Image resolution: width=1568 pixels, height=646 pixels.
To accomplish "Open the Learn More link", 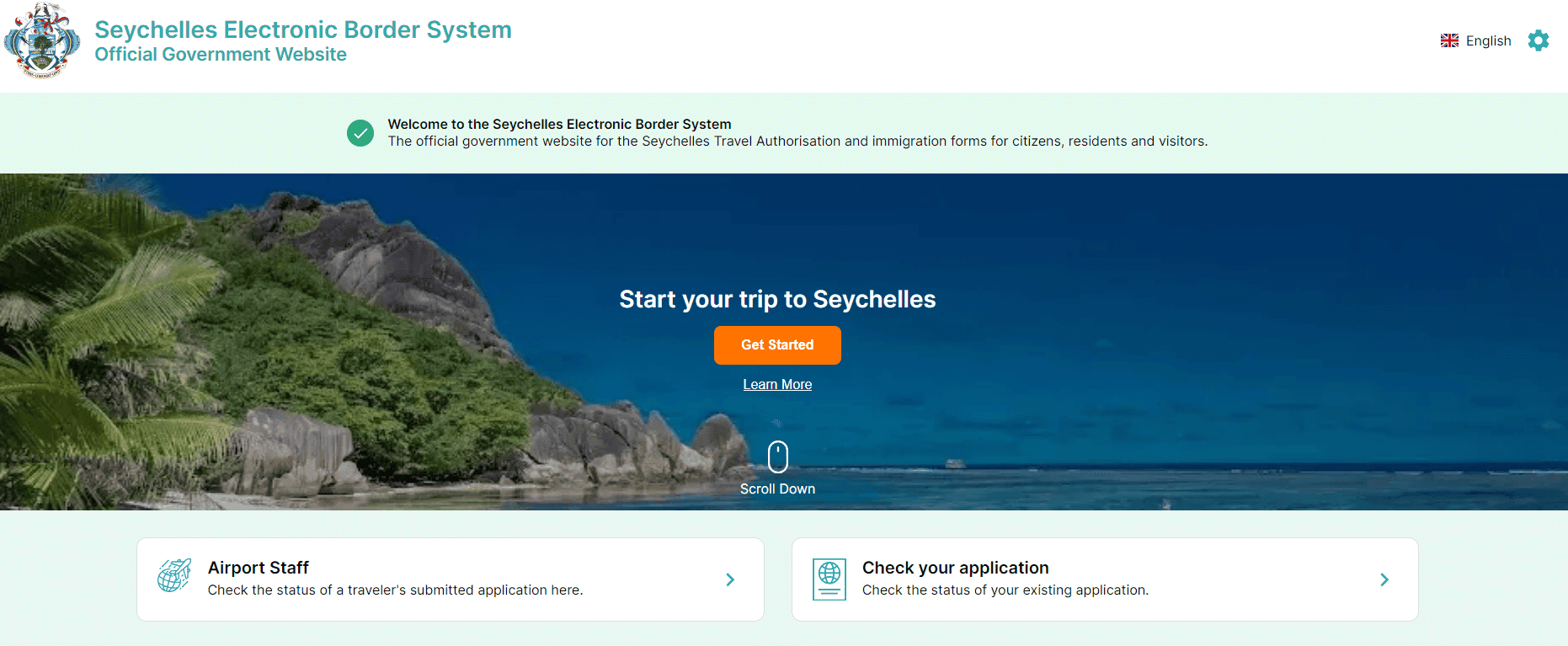I will click(x=777, y=384).
